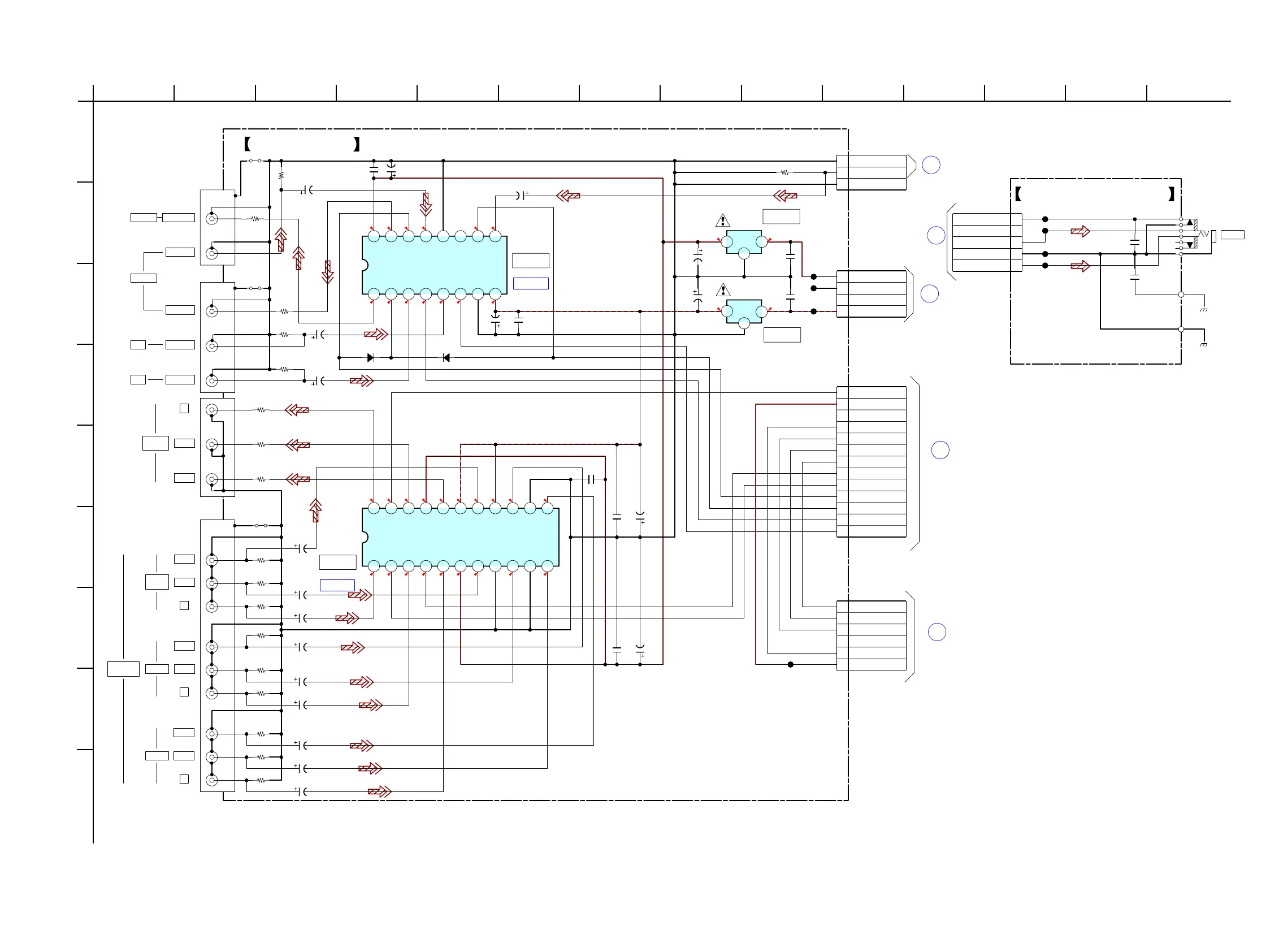
Task: Click the lower warning triangle symbol
Action: (x=723, y=290)
